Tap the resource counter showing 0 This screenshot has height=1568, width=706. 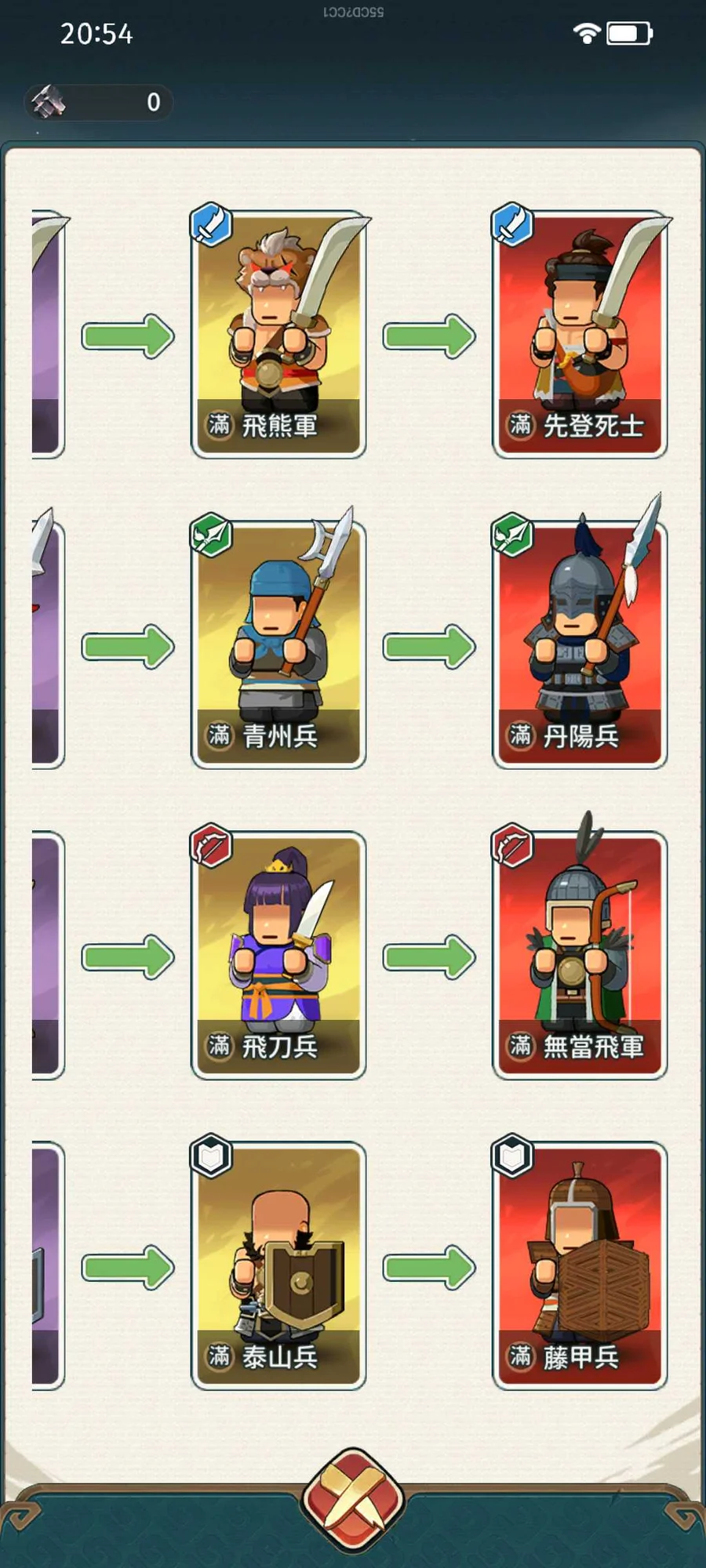click(99, 102)
